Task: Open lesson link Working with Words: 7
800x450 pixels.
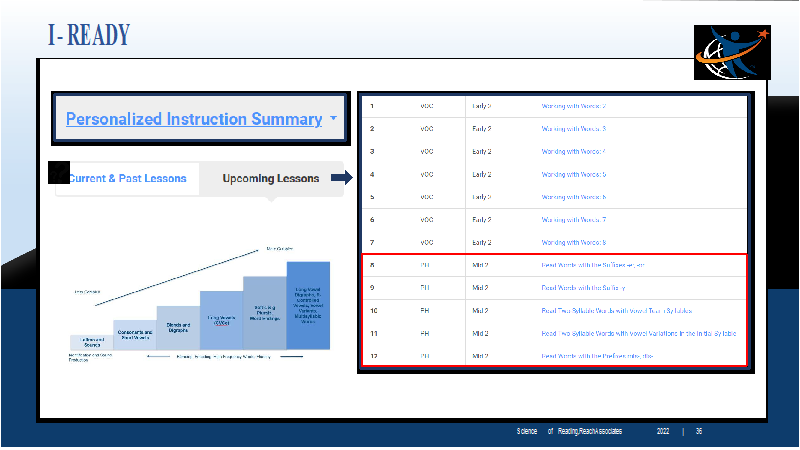Action: coord(573,220)
